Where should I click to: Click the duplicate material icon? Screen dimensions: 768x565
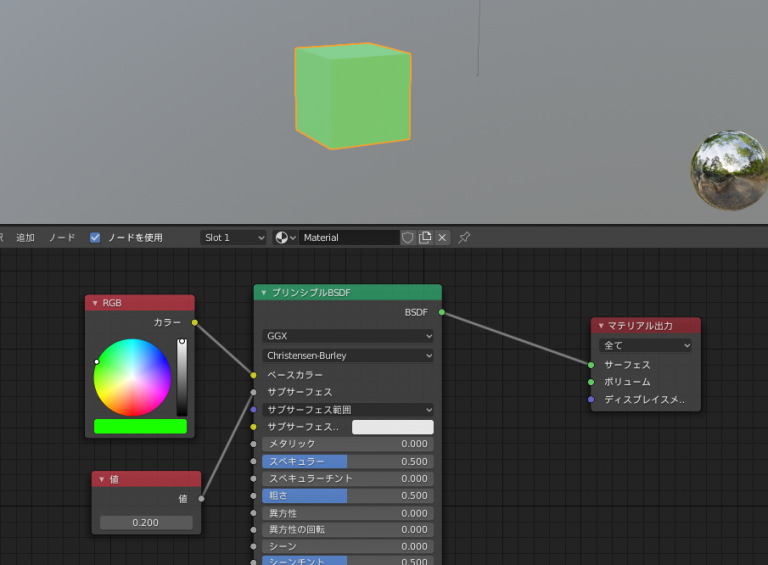point(425,238)
